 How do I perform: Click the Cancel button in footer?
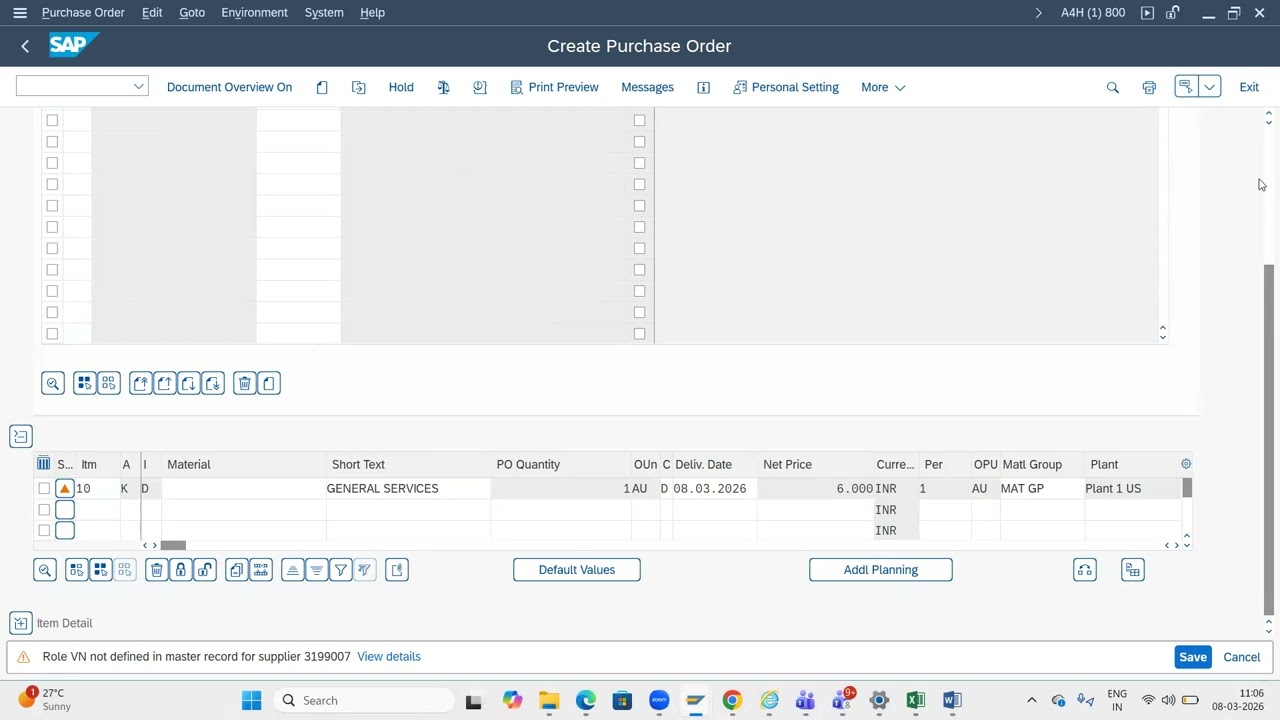1242,657
